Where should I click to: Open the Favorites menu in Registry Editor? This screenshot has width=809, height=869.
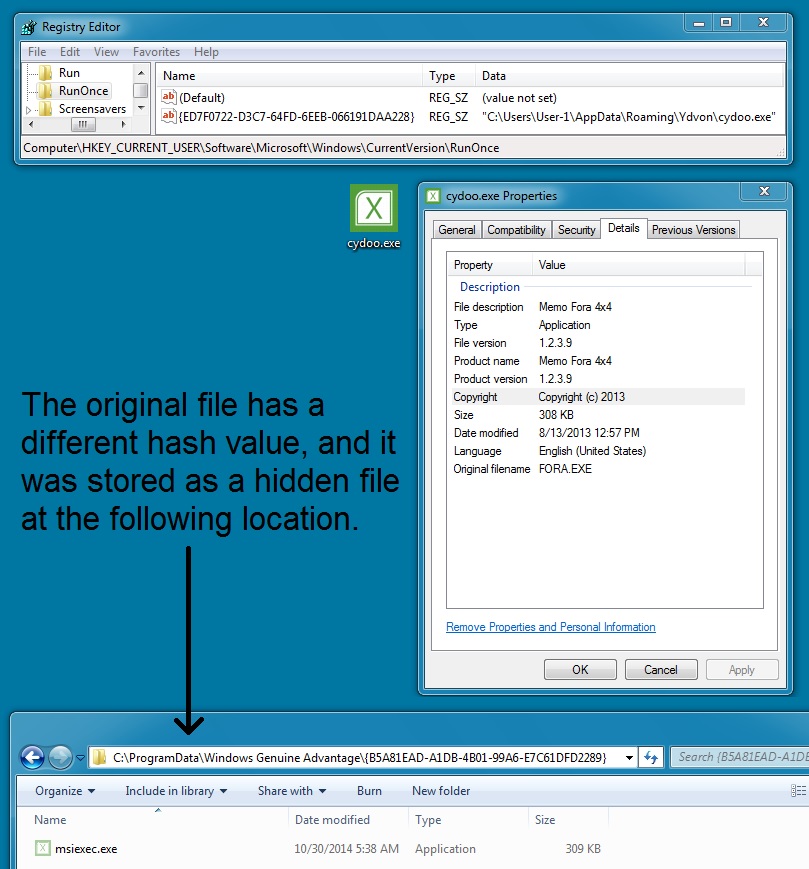pos(156,52)
